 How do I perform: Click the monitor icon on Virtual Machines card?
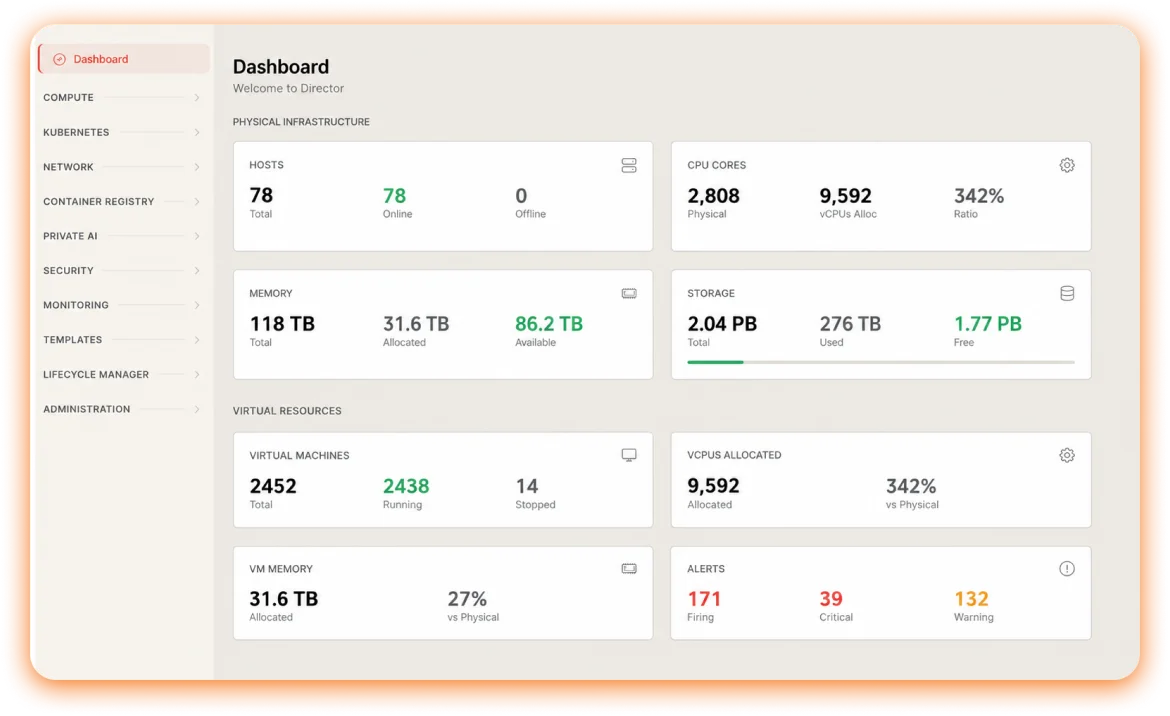click(x=629, y=455)
